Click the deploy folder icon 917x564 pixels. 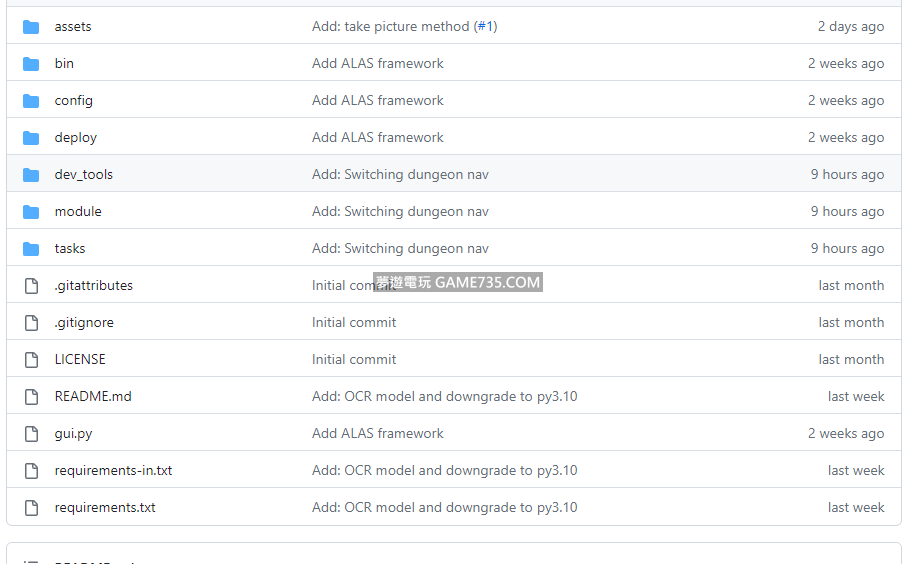31,138
